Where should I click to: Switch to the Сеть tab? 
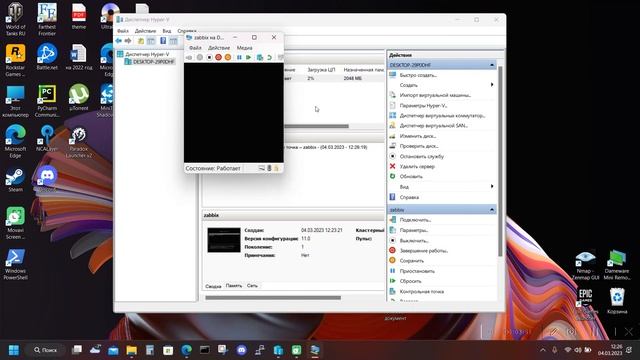(252, 286)
